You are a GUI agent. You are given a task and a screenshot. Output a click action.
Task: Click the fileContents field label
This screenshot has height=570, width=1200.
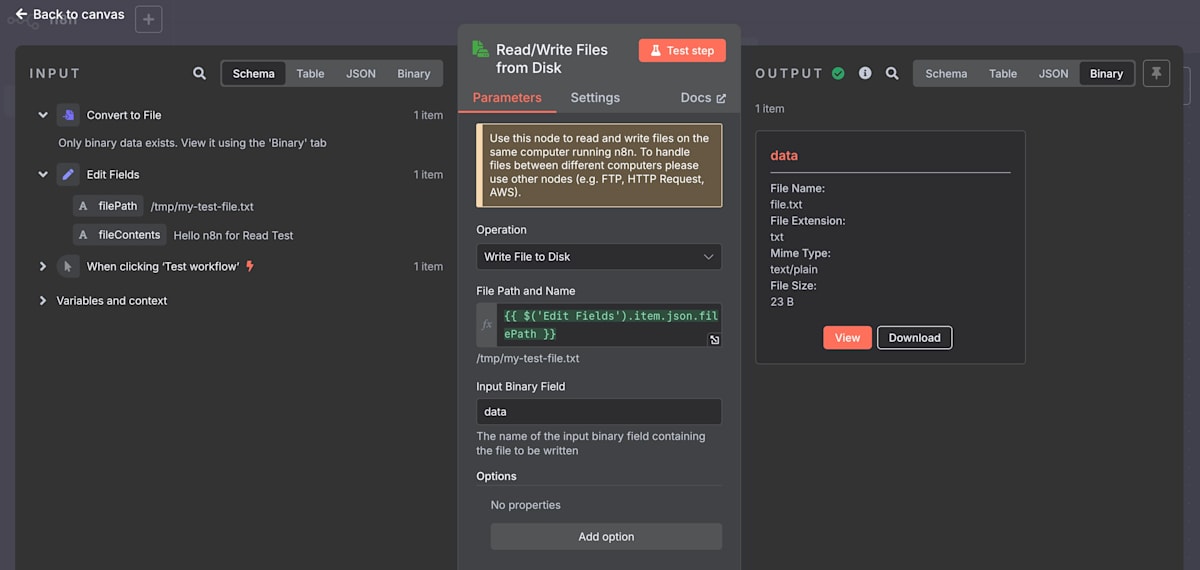[x=129, y=235]
